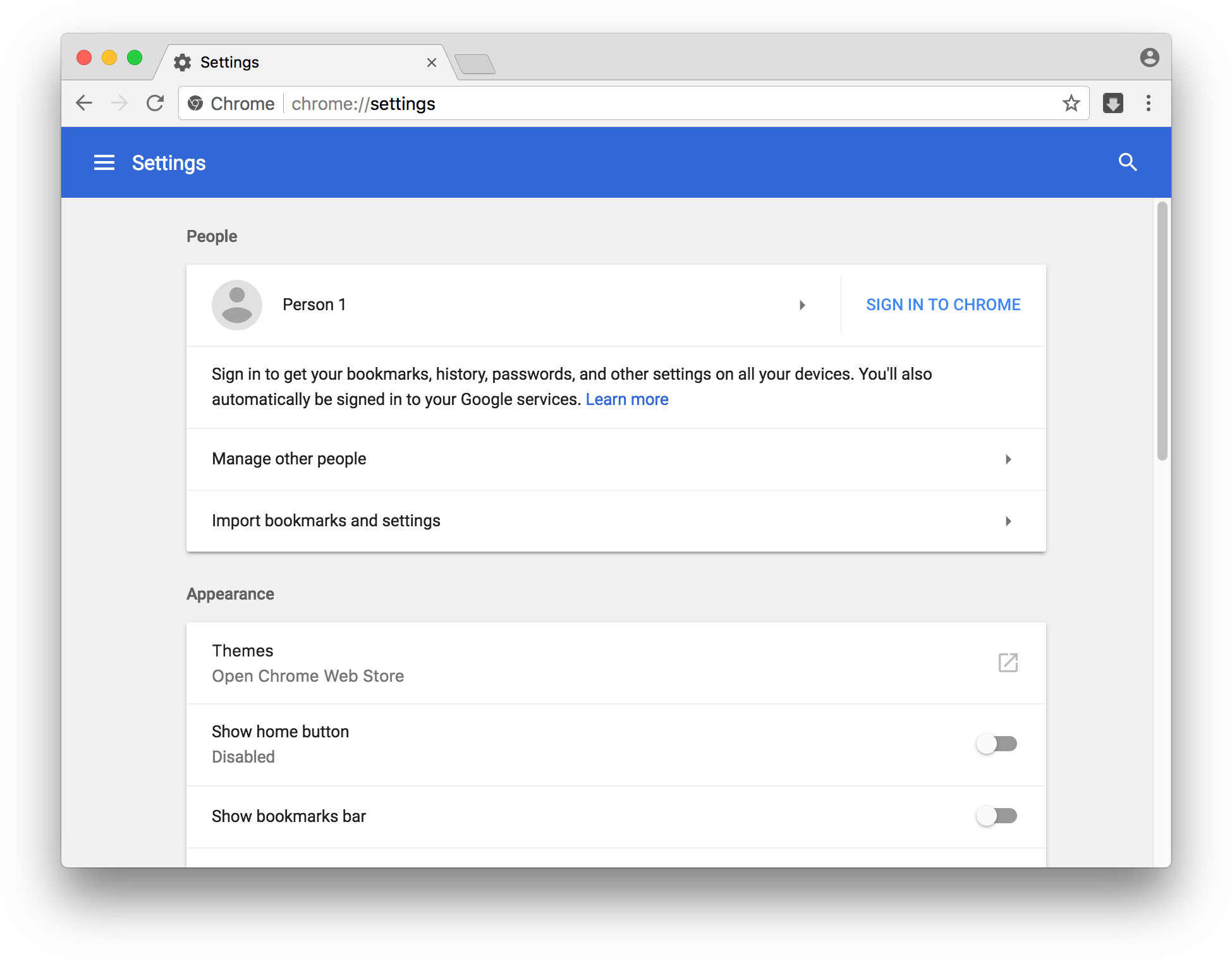Bookmark this page using the star icon
The width and height of the screenshot is (1232, 961).
1071,103
